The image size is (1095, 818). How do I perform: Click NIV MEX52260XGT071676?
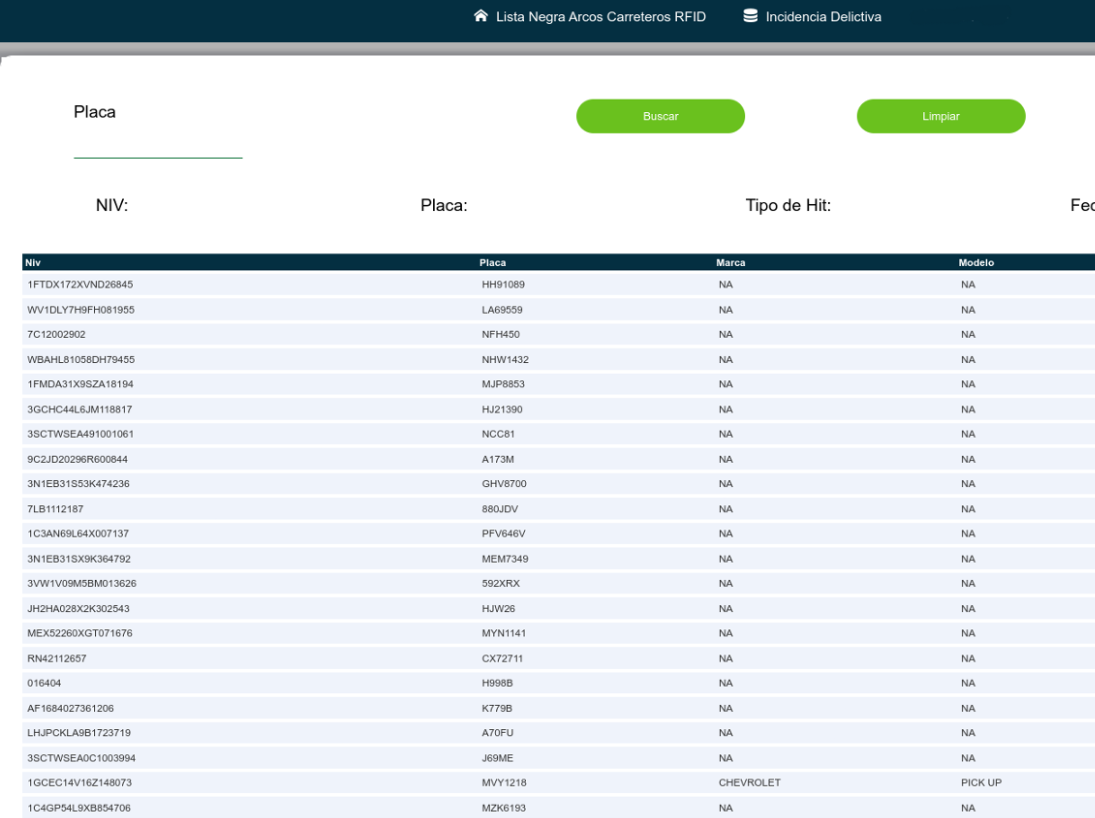(80, 633)
